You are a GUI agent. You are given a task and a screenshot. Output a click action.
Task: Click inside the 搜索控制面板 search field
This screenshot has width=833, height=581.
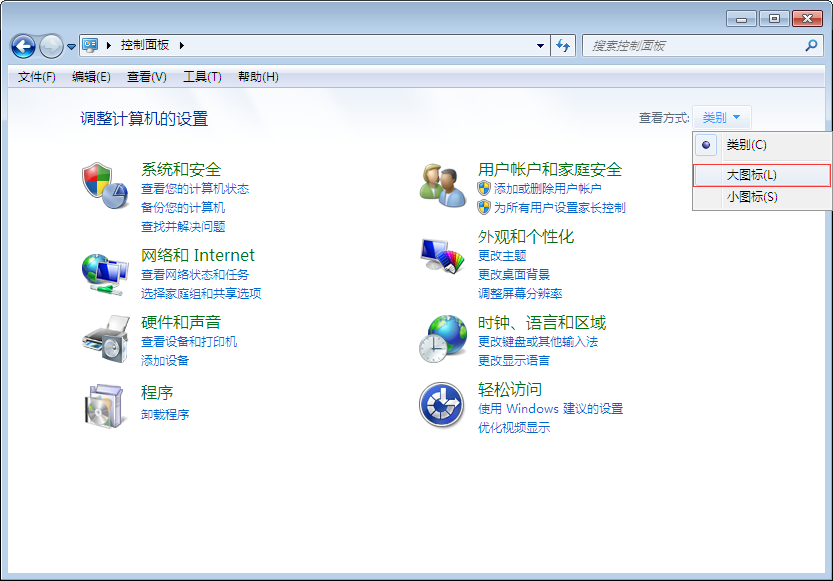click(690, 46)
